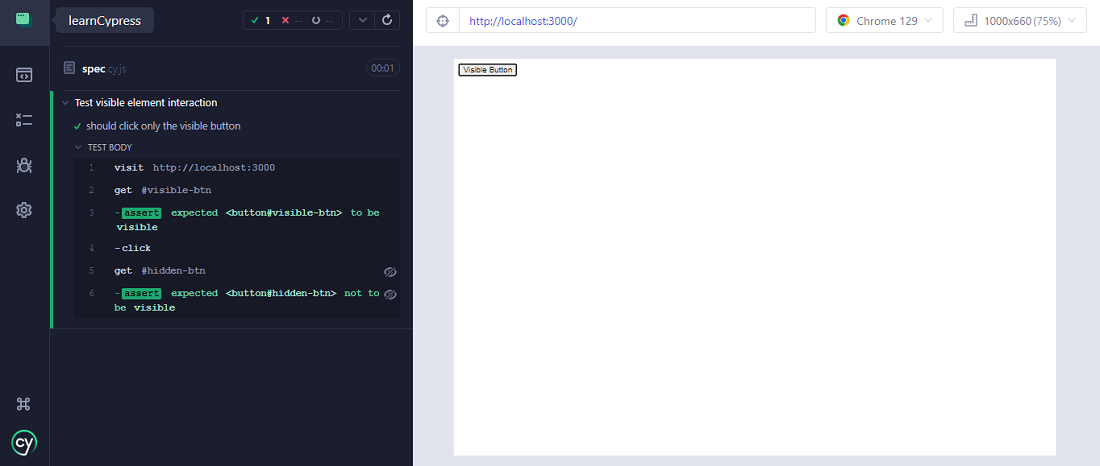Open the auto-scroll options chevron button

click(362, 20)
